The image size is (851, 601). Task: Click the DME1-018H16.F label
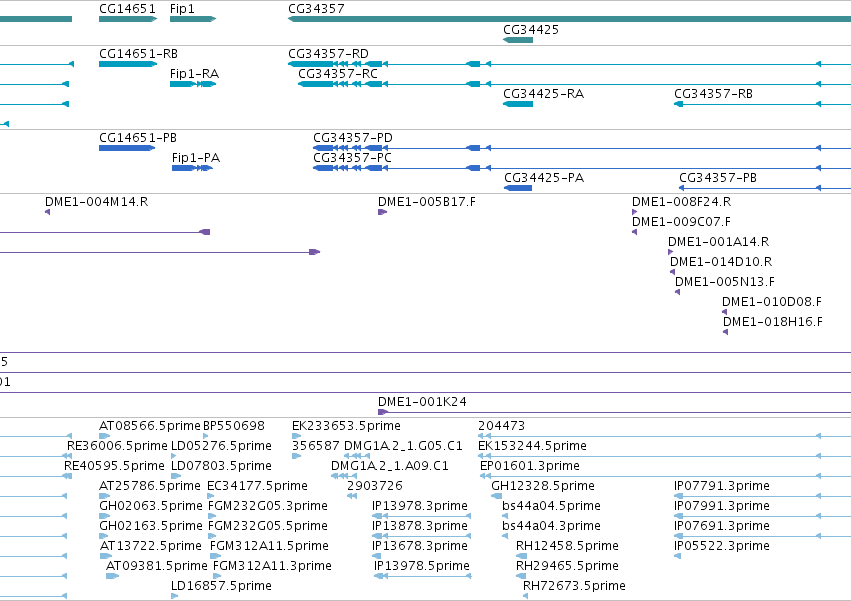pyautogui.click(x=772, y=322)
